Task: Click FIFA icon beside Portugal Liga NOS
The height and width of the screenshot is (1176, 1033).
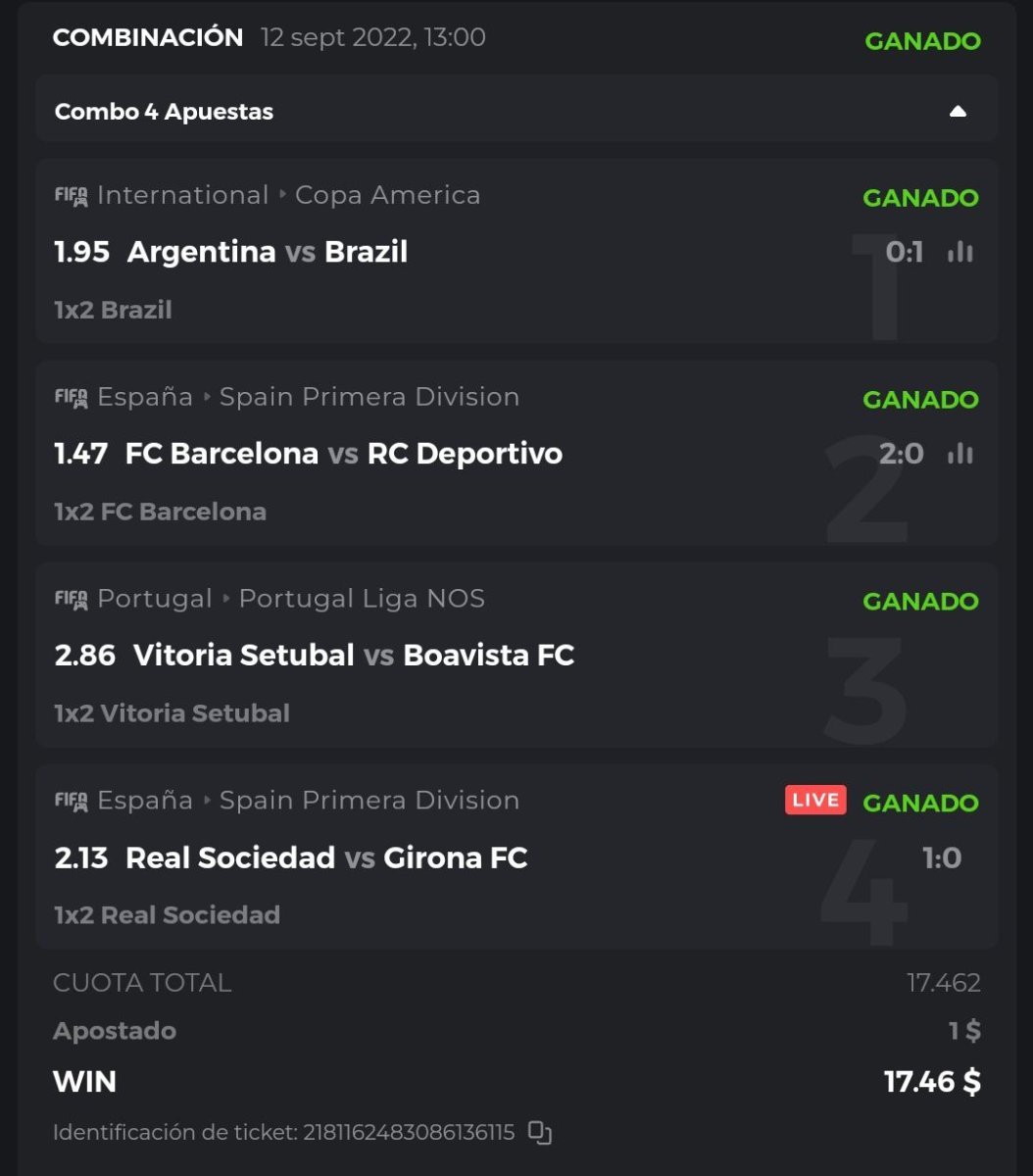Action: click(x=71, y=600)
